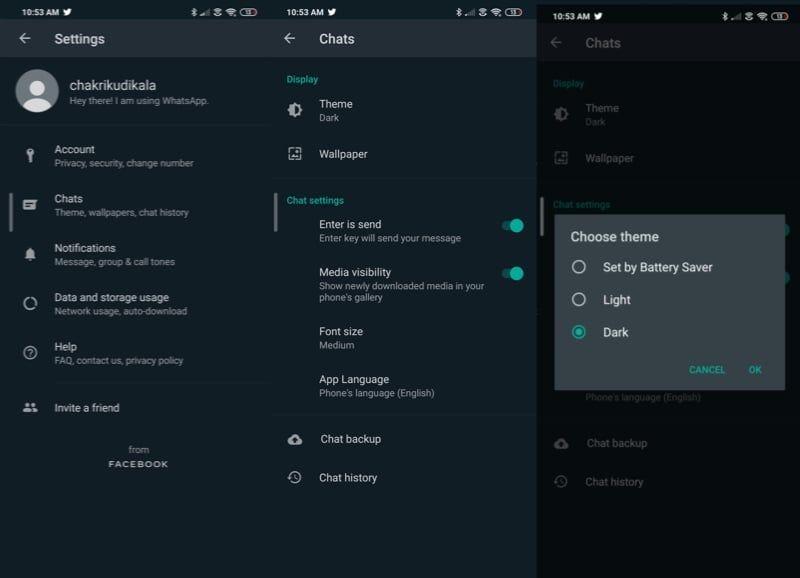
Task: Tap back arrow on middle Chats screen
Action: (289, 38)
